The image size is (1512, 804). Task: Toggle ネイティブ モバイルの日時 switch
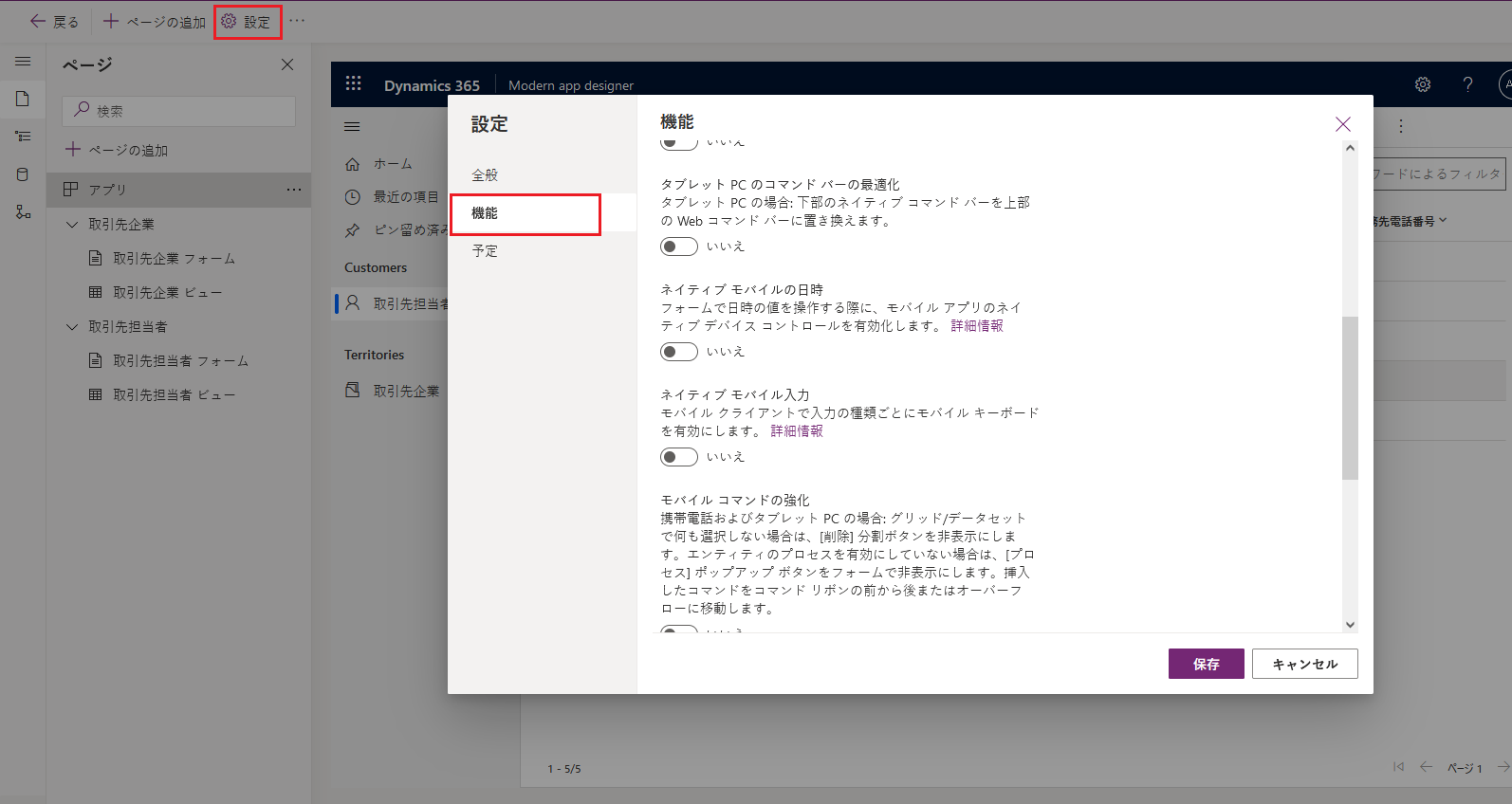679,352
